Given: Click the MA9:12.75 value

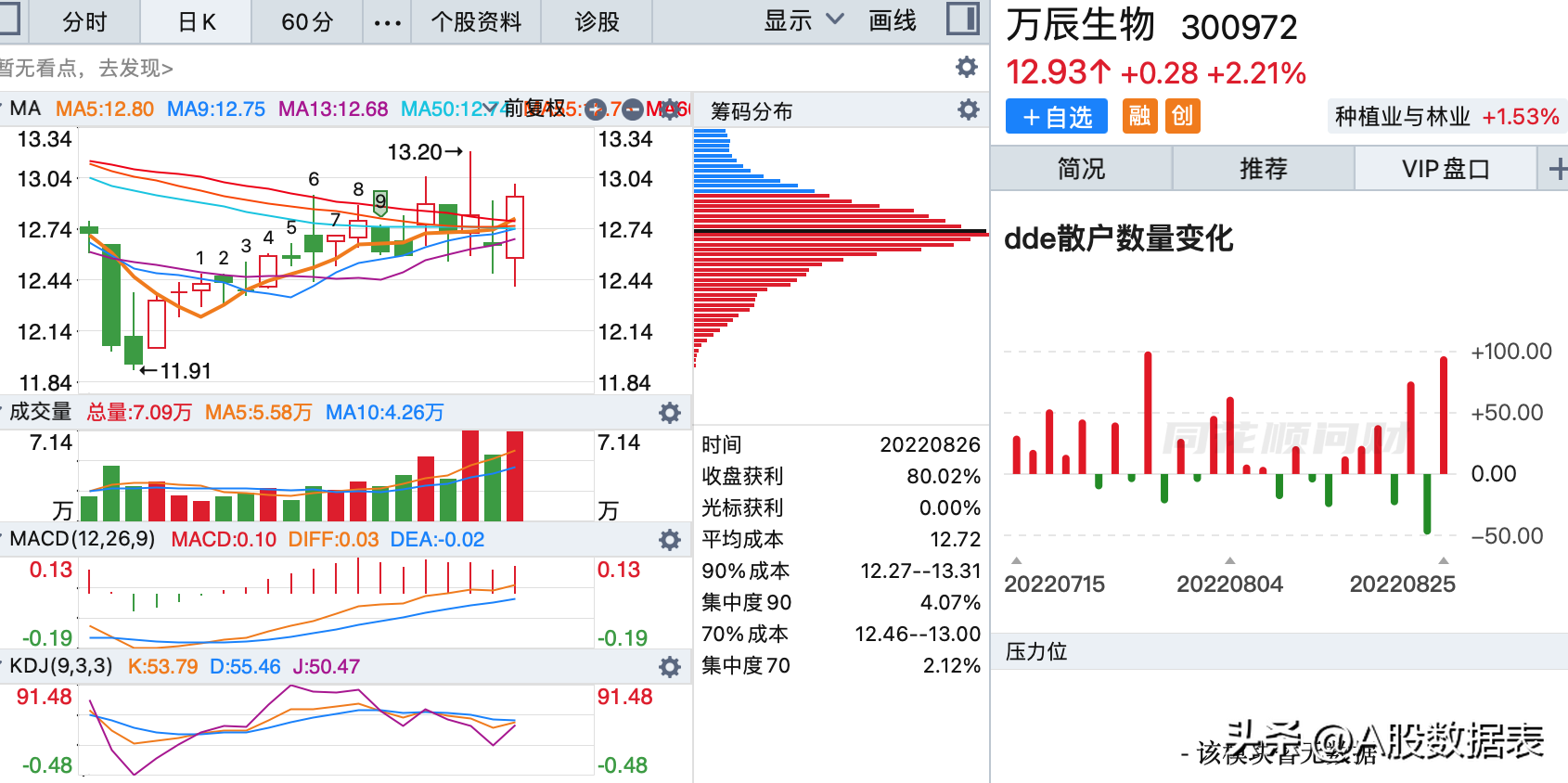Looking at the screenshot, I should tap(216, 109).
